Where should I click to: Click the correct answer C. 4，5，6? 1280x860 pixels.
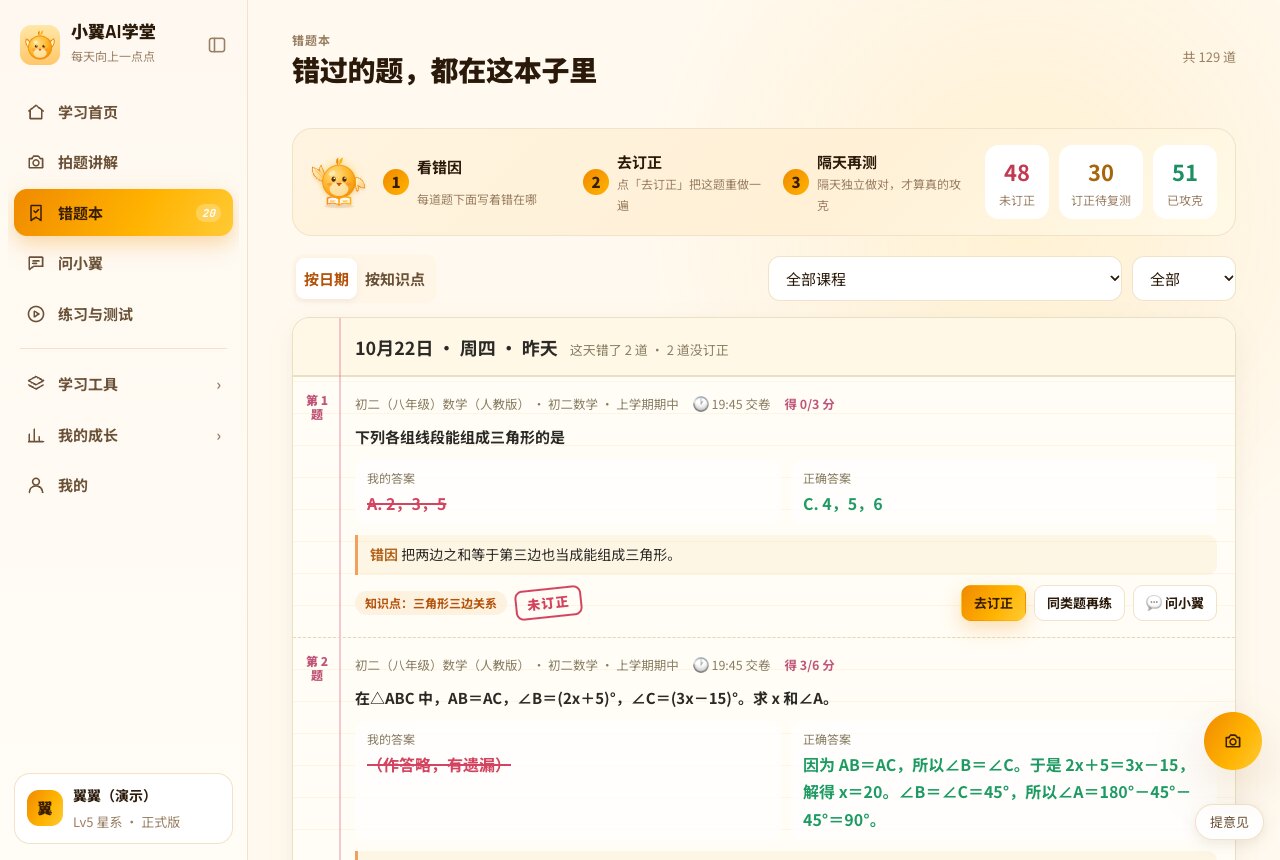click(x=843, y=504)
